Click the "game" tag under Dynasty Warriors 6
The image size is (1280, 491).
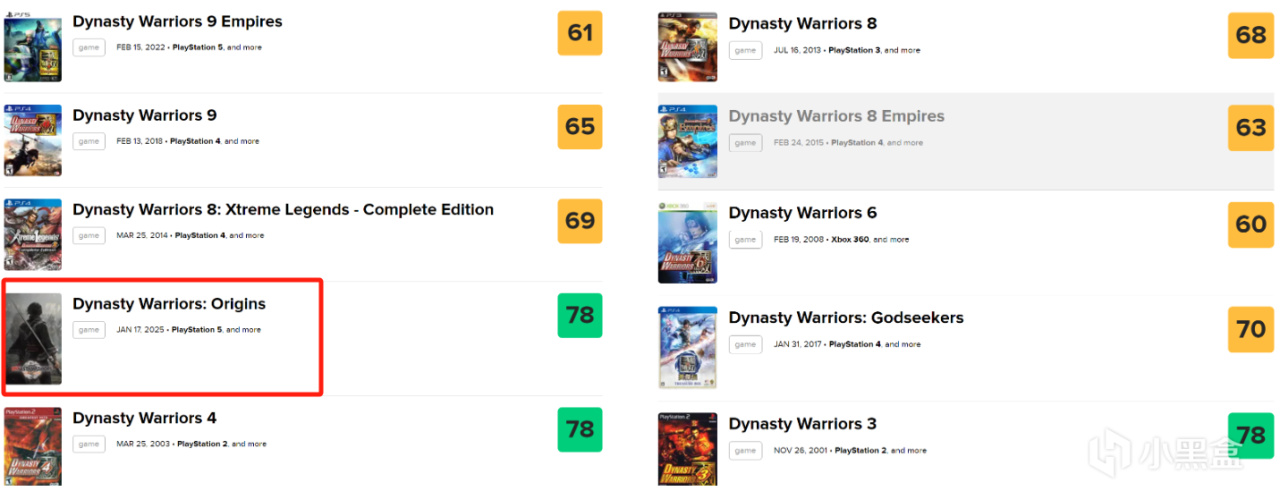pyautogui.click(x=745, y=240)
